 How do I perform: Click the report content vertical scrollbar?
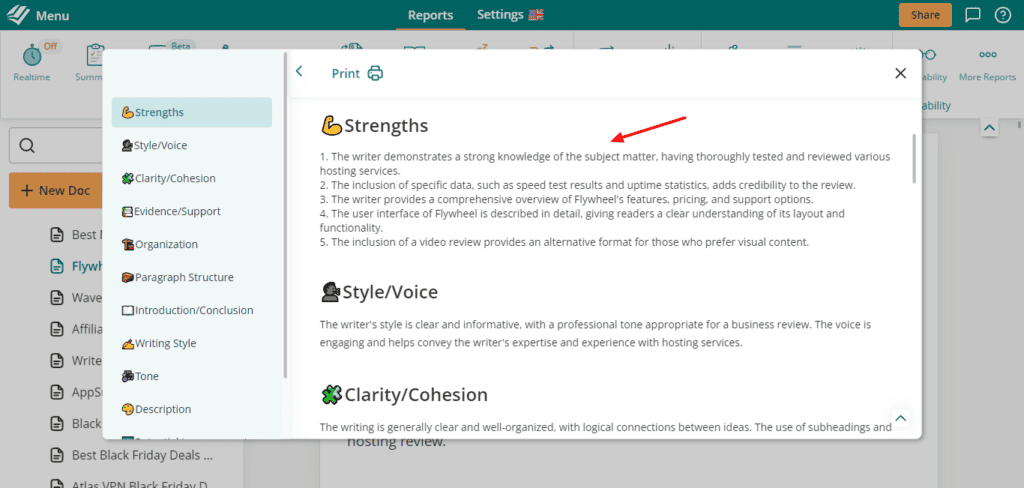click(x=914, y=160)
